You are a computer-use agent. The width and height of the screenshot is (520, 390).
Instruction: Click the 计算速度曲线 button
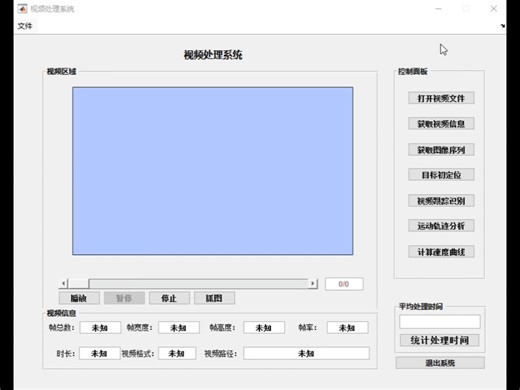tap(441, 252)
